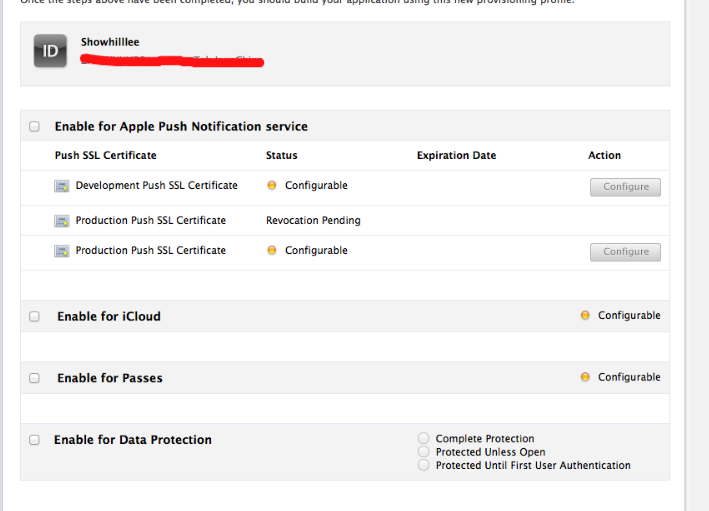
Task: Click the 'Protected Unless Open' option text
Action: coord(490,452)
